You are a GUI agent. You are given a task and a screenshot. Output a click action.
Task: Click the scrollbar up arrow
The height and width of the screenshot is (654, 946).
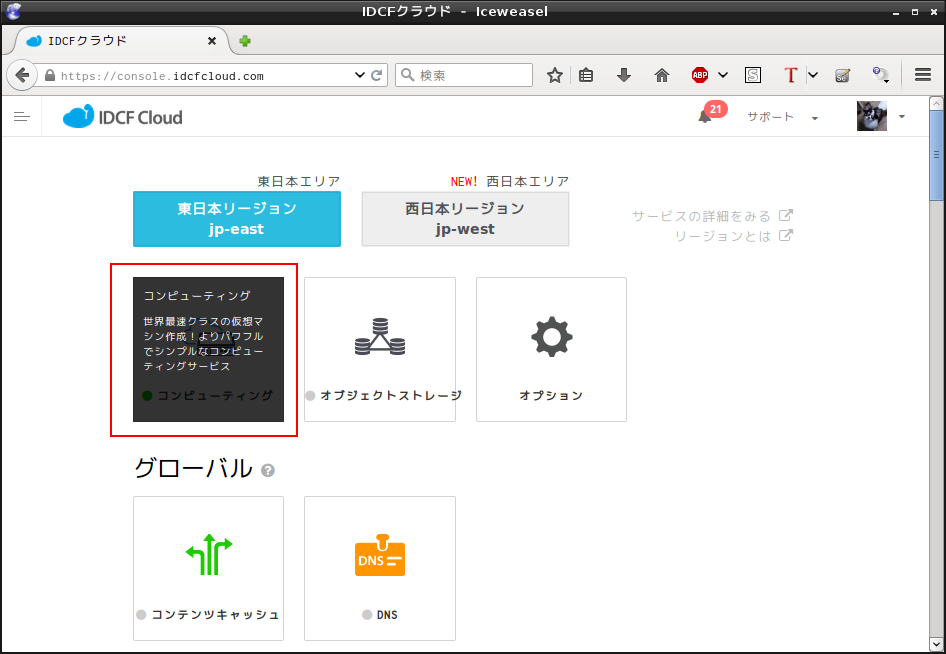coord(936,103)
